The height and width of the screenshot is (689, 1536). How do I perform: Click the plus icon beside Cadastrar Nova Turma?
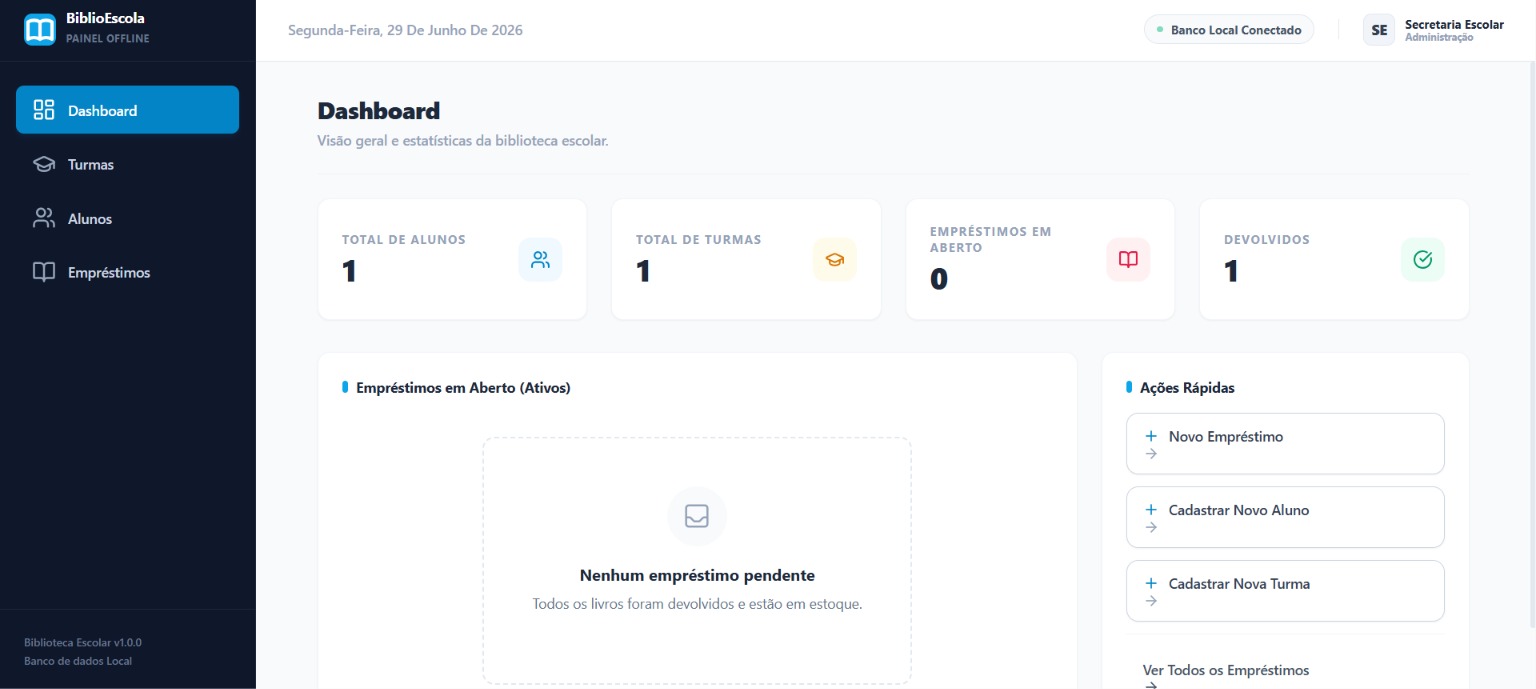pyautogui.click(x=1151, y=583)
